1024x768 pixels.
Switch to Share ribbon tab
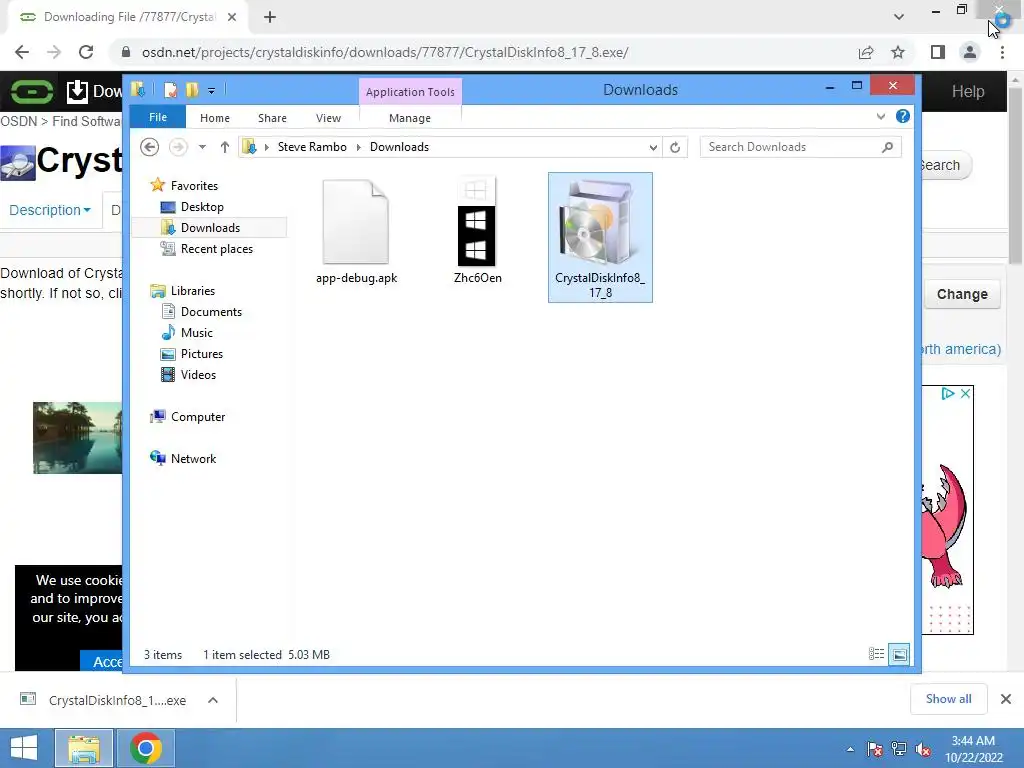(x=272, y=118)
